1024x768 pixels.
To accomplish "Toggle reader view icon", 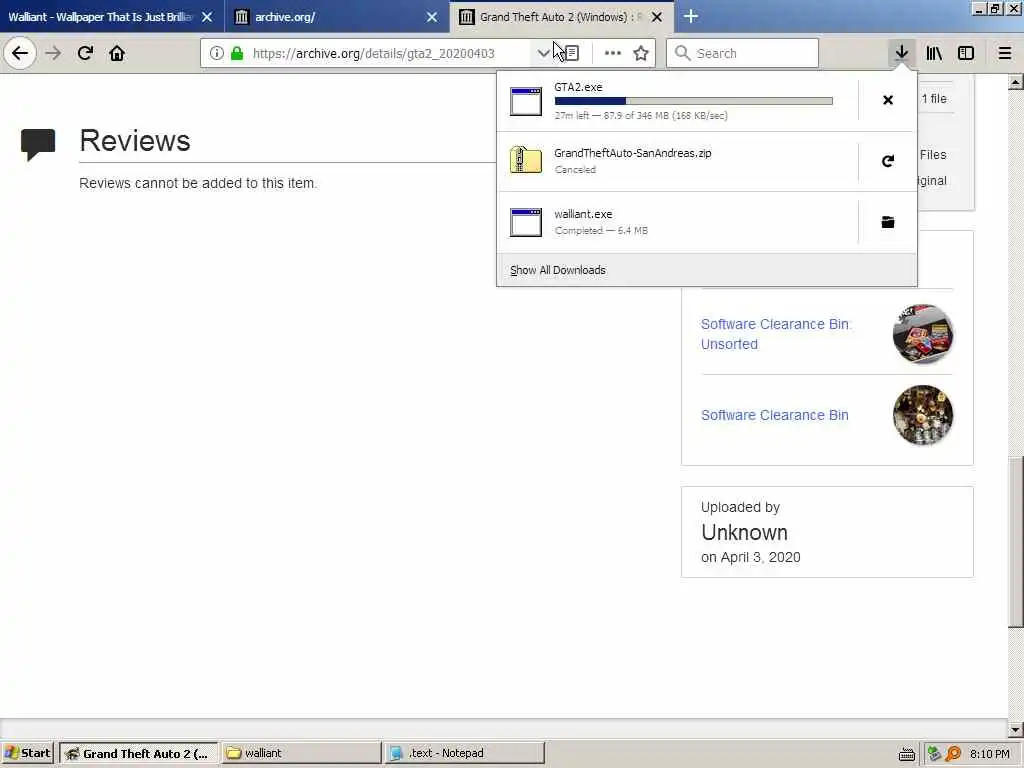I will [x=571, y=54].
